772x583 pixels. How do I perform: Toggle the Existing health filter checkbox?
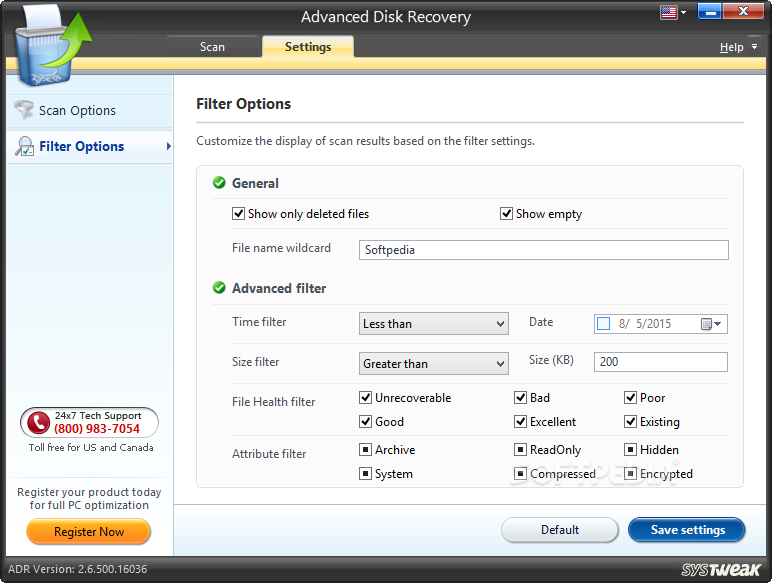pyautogui.click(x=630, y=421)
